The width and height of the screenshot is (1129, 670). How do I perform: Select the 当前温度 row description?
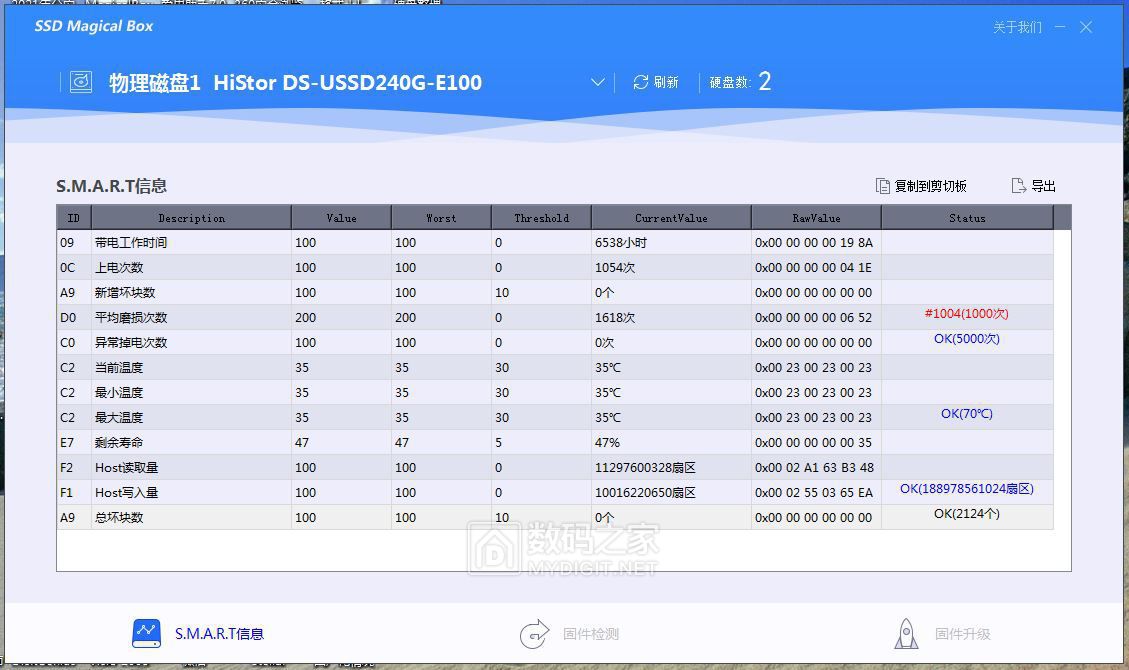(119, 368)
